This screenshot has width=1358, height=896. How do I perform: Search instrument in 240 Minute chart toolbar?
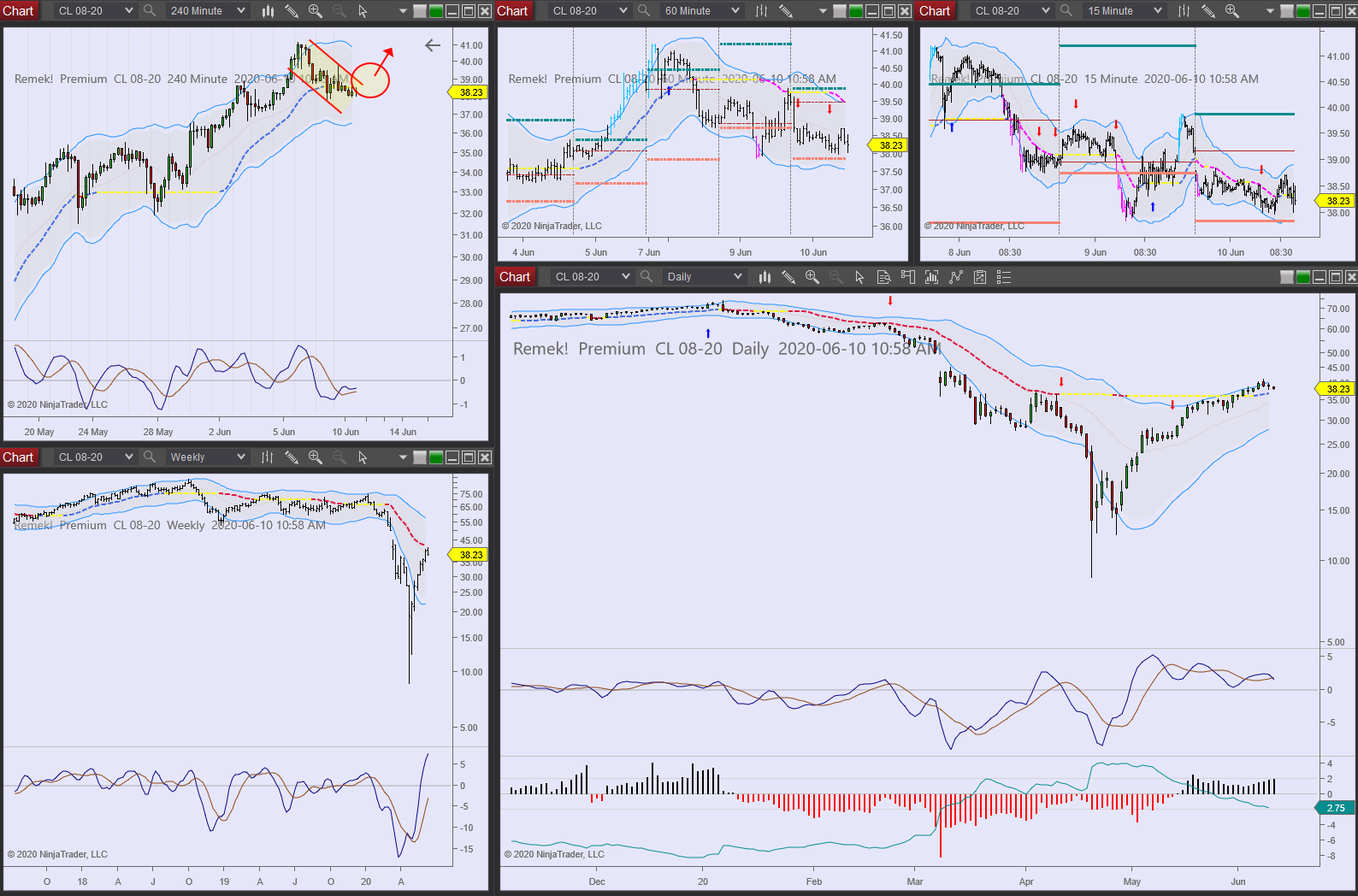coord(150,11)
